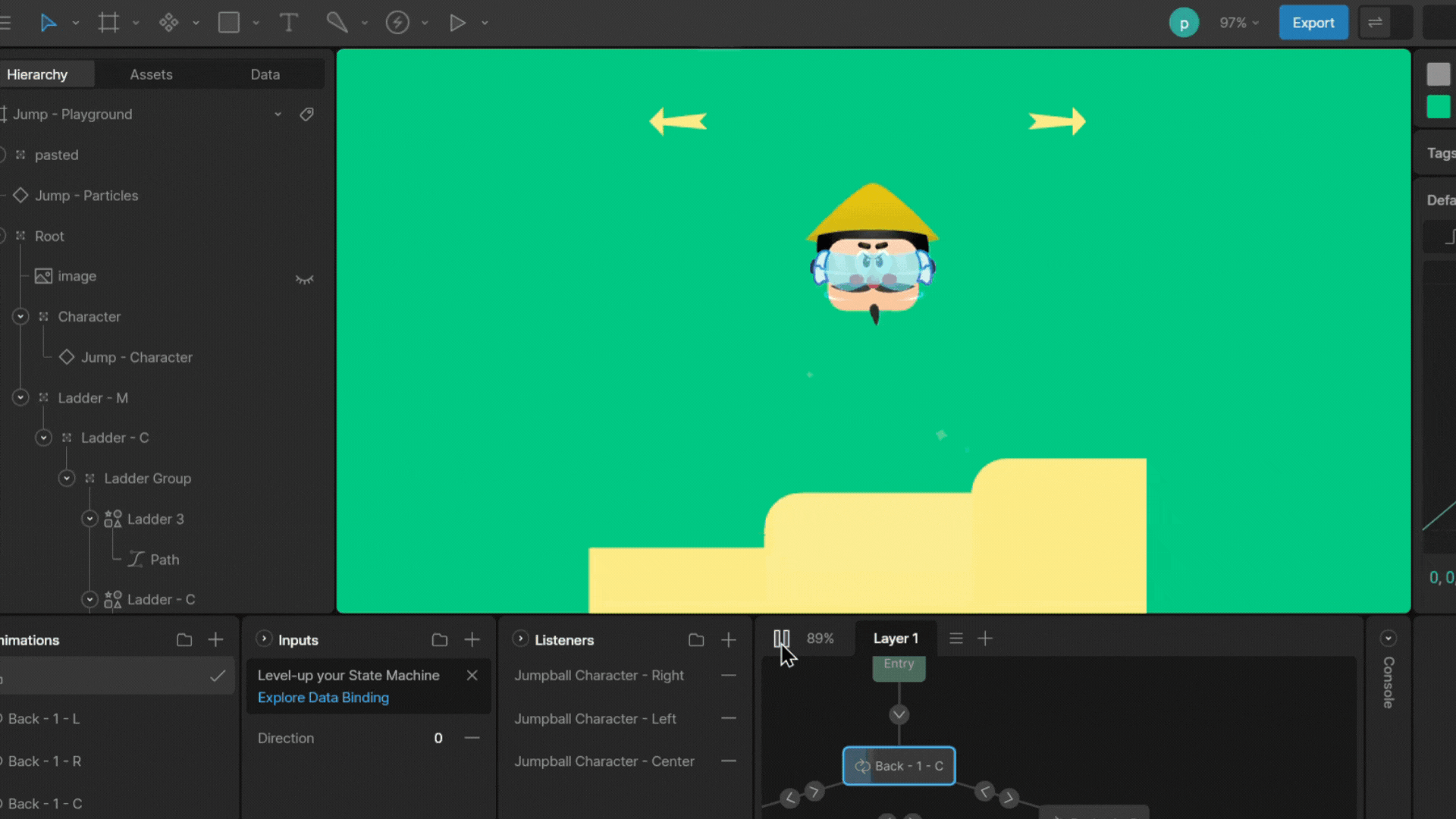Viewport: 1456px width, 819px height.
Task: Collapse the Character group
Action: coord(20,317)
